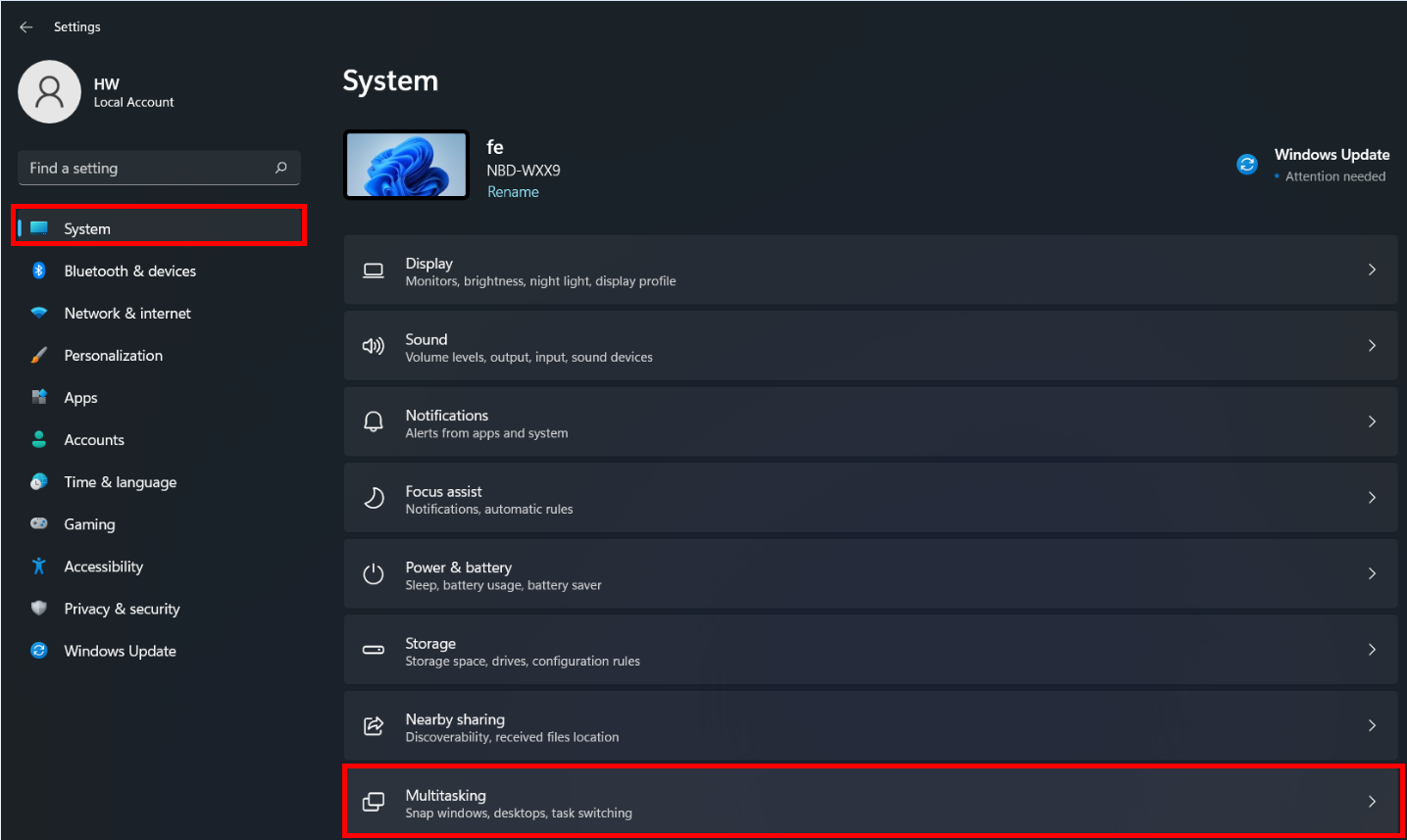Click the Accessibility figure icon in sidebar

39,566
